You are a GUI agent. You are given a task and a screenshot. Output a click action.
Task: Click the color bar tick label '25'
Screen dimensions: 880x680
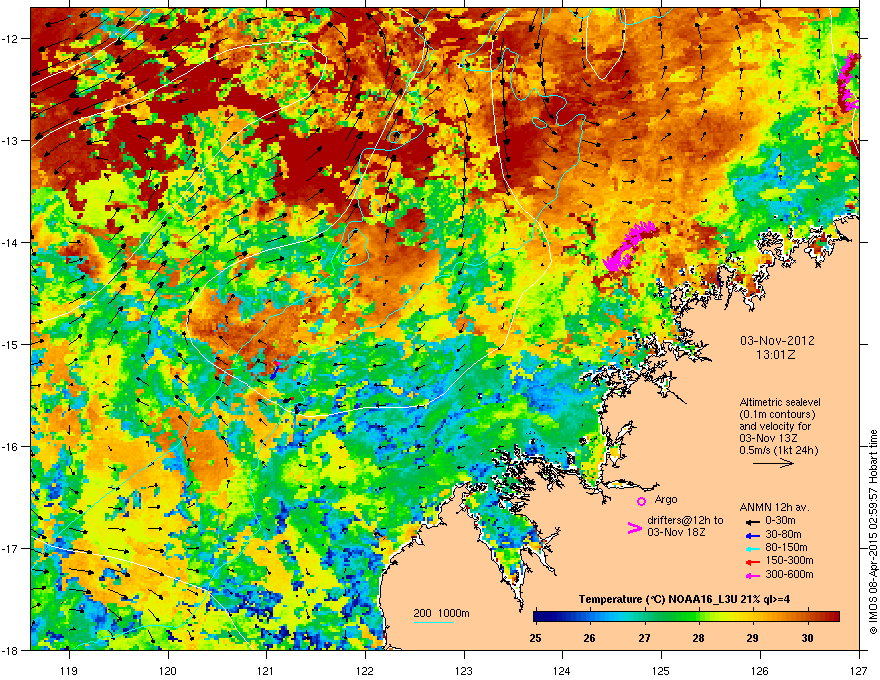click(x=535, y=638)
